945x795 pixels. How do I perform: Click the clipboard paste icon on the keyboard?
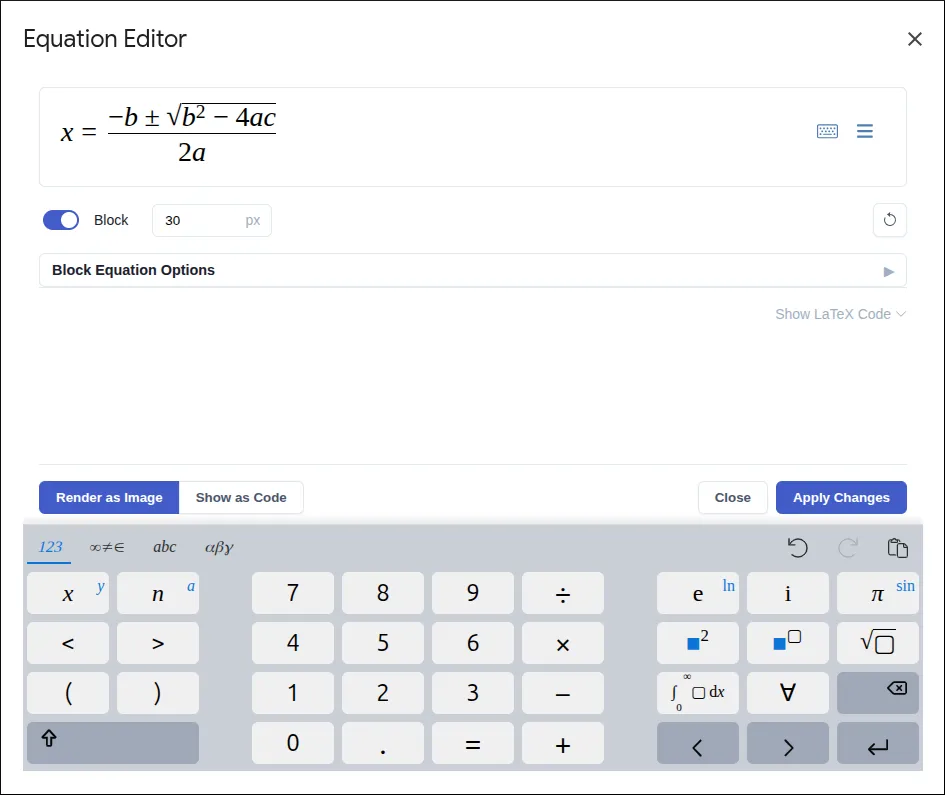point(897,547)
